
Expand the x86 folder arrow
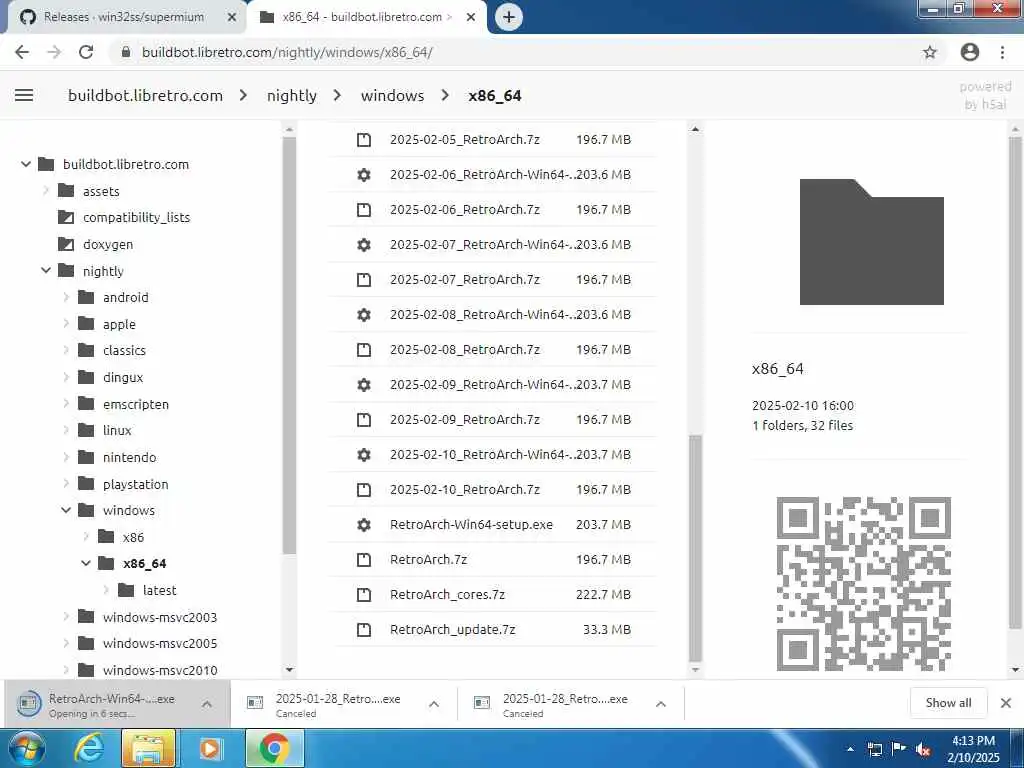(x=86, y=537)
